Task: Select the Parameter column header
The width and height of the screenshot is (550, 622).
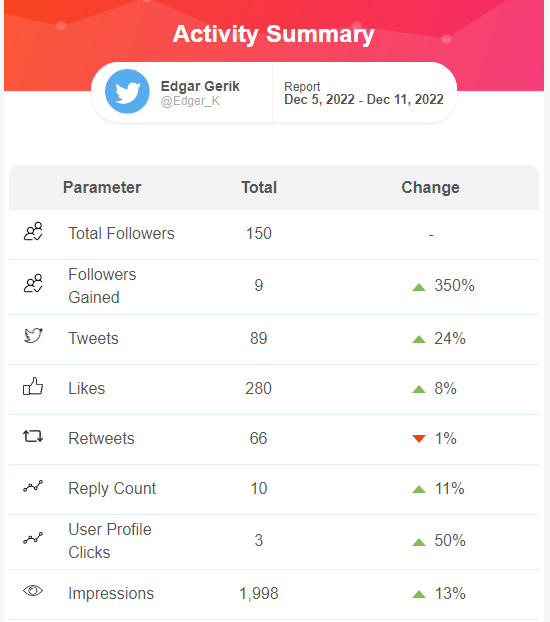Action: (x=102, y=187)
